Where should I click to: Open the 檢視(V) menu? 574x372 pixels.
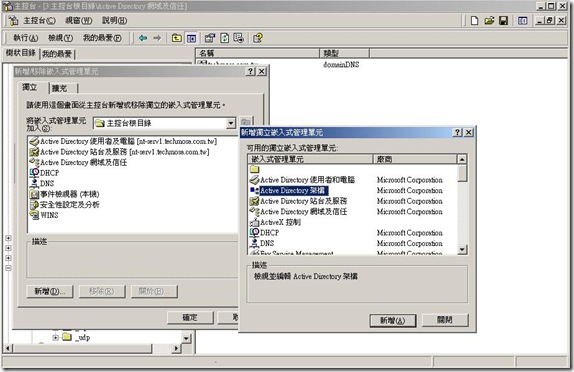pyautogui.click(x=60, y=38)
